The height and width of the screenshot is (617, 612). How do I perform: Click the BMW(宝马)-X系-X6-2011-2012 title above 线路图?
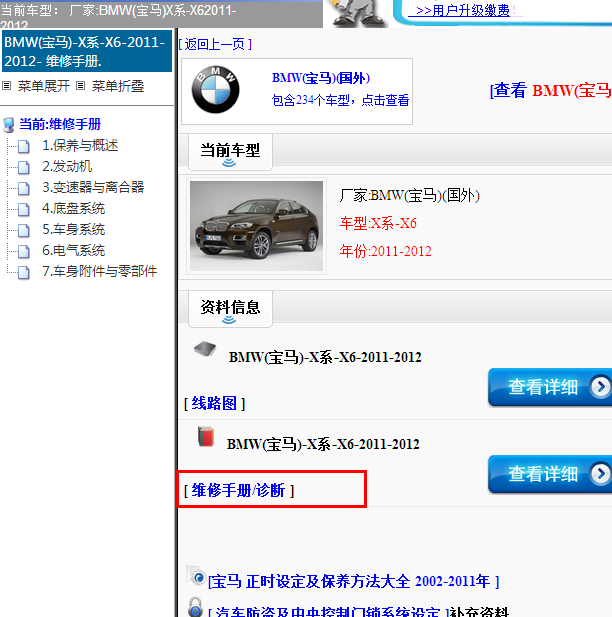(325, 357)
